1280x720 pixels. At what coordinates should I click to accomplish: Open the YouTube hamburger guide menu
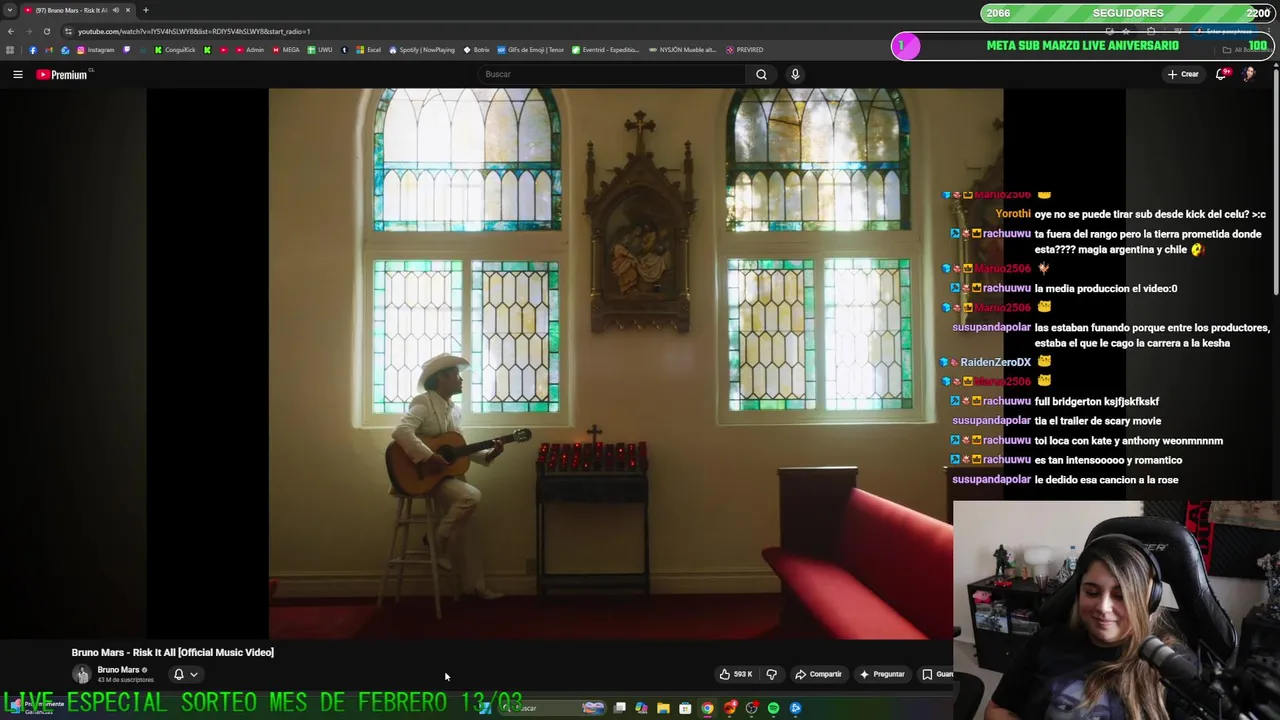17,74
